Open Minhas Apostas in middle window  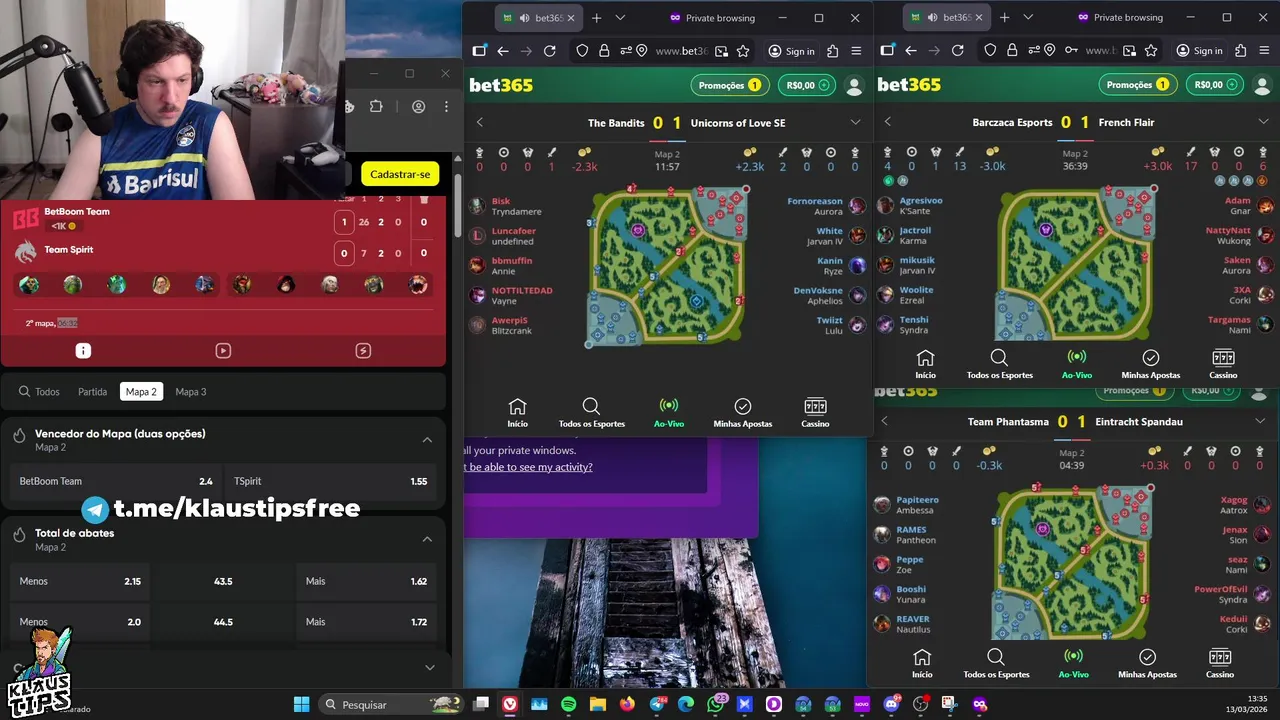743,412
